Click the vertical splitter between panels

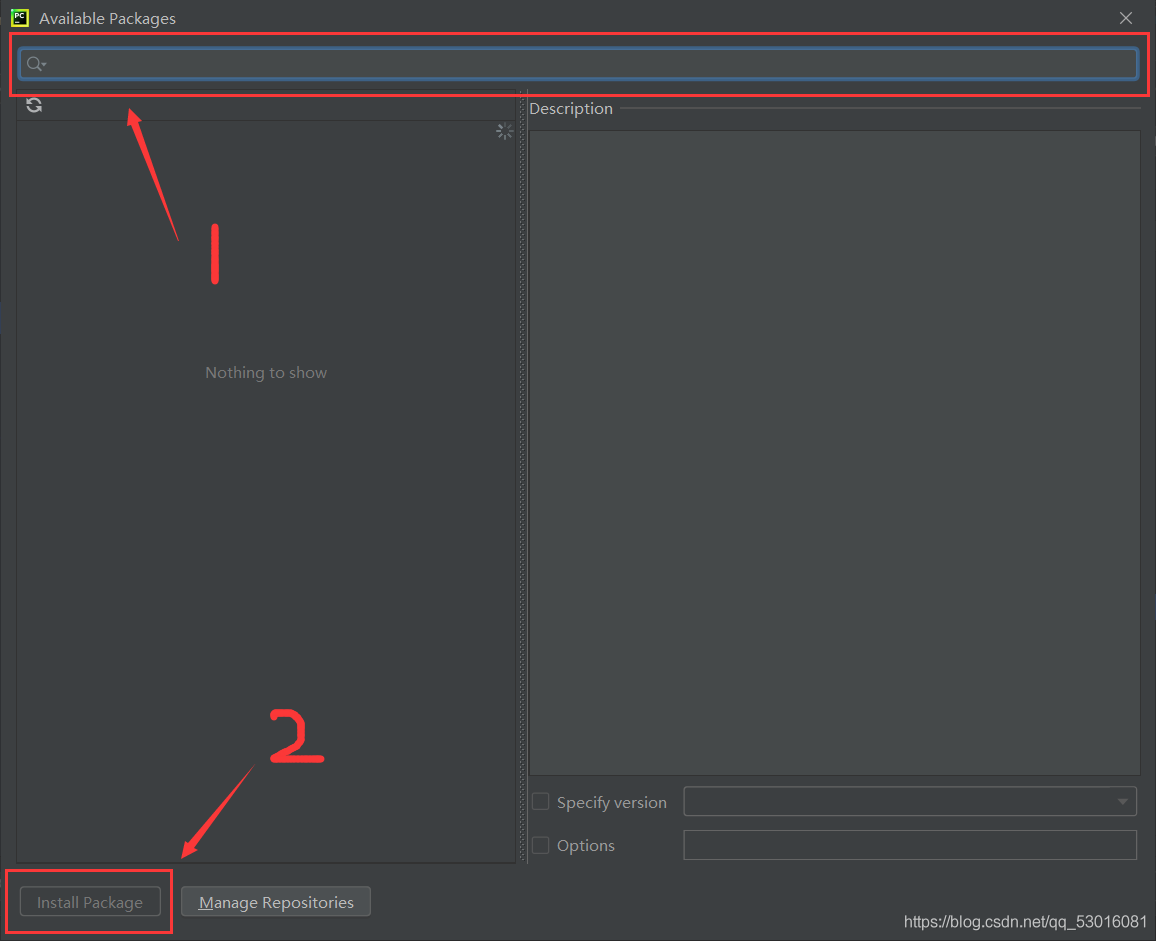pyautogui.click(x=521, y=480)
